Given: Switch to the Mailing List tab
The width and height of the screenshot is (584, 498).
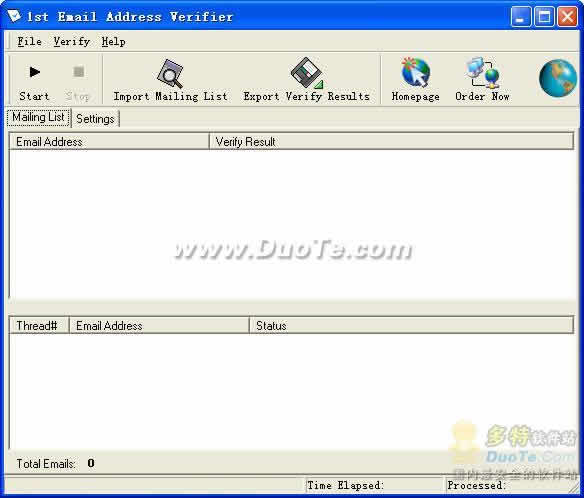Looking at the screenshot, I should coord(38,117).
